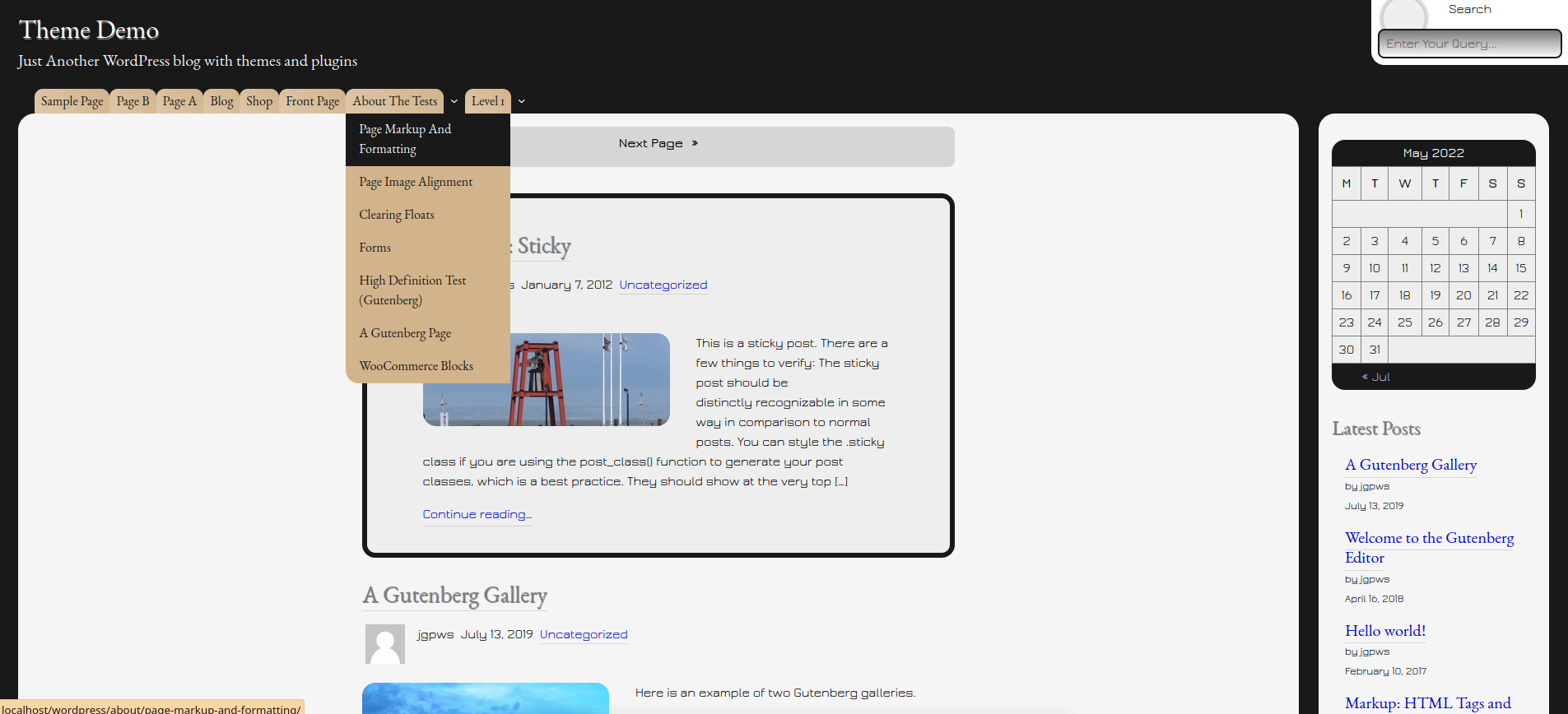This screenshot has width=1568, height=714.
Task: Click the Latest Posts widget heading
Action: (x=1376, y=429)
